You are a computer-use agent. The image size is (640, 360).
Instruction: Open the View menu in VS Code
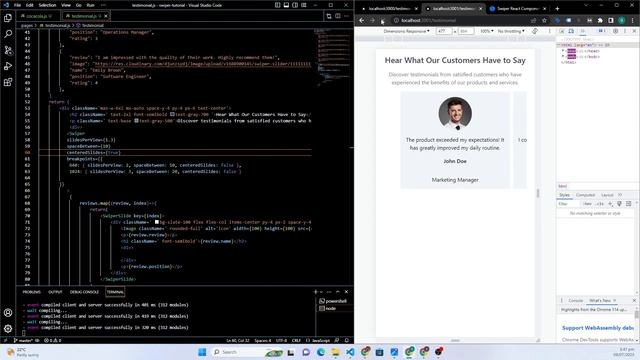coord(66,5)
